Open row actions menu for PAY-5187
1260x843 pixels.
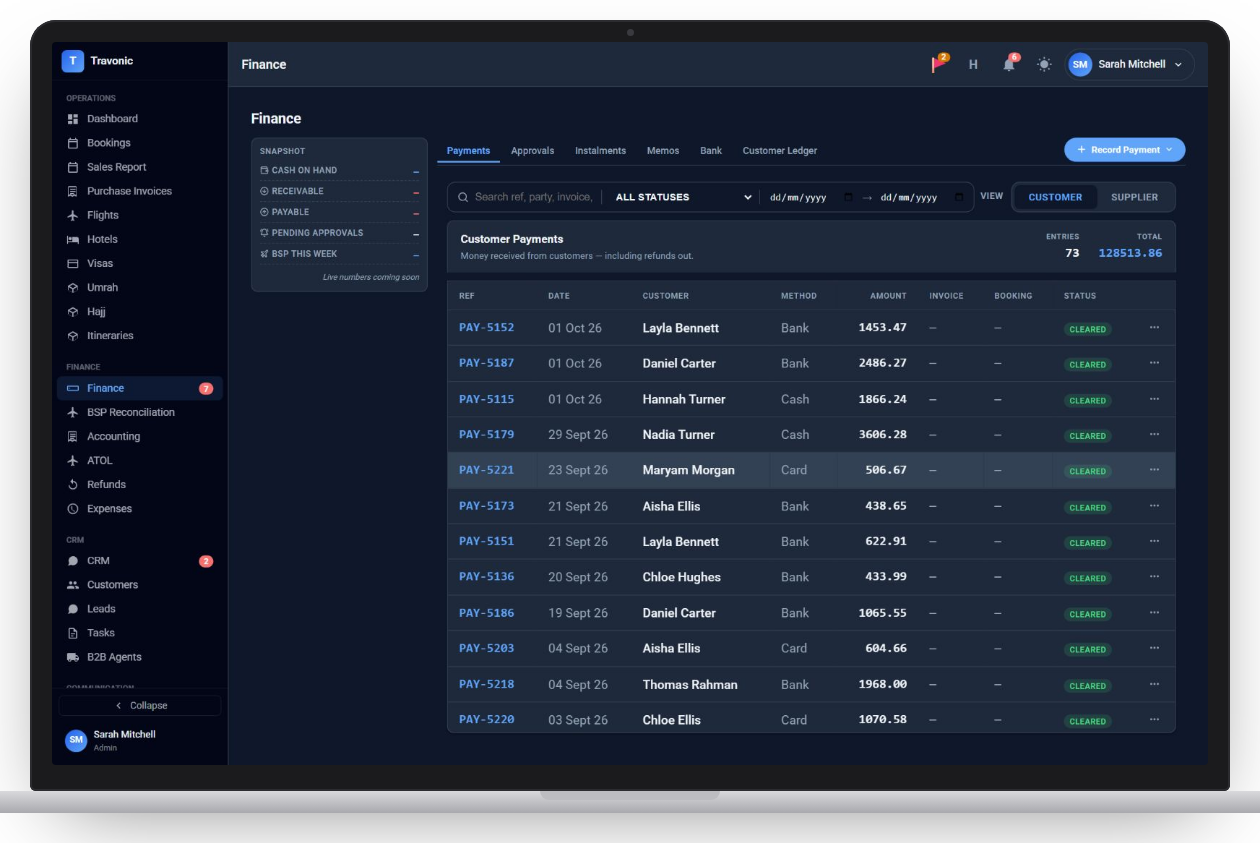point(1154,363)
